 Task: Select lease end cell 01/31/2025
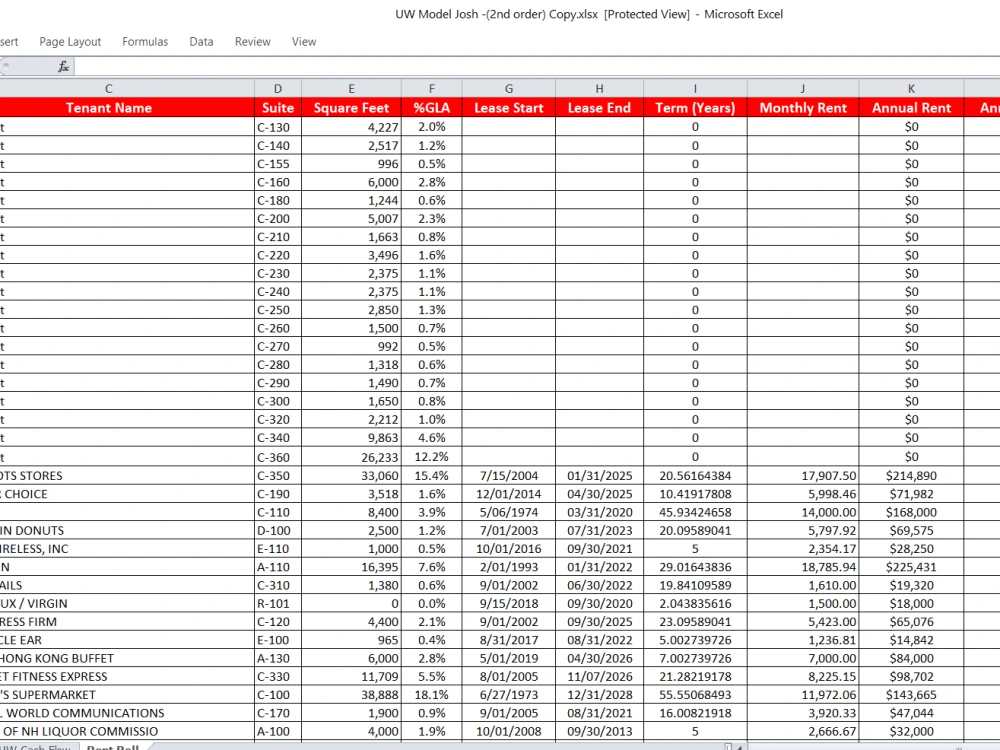(x=599, y=476)
